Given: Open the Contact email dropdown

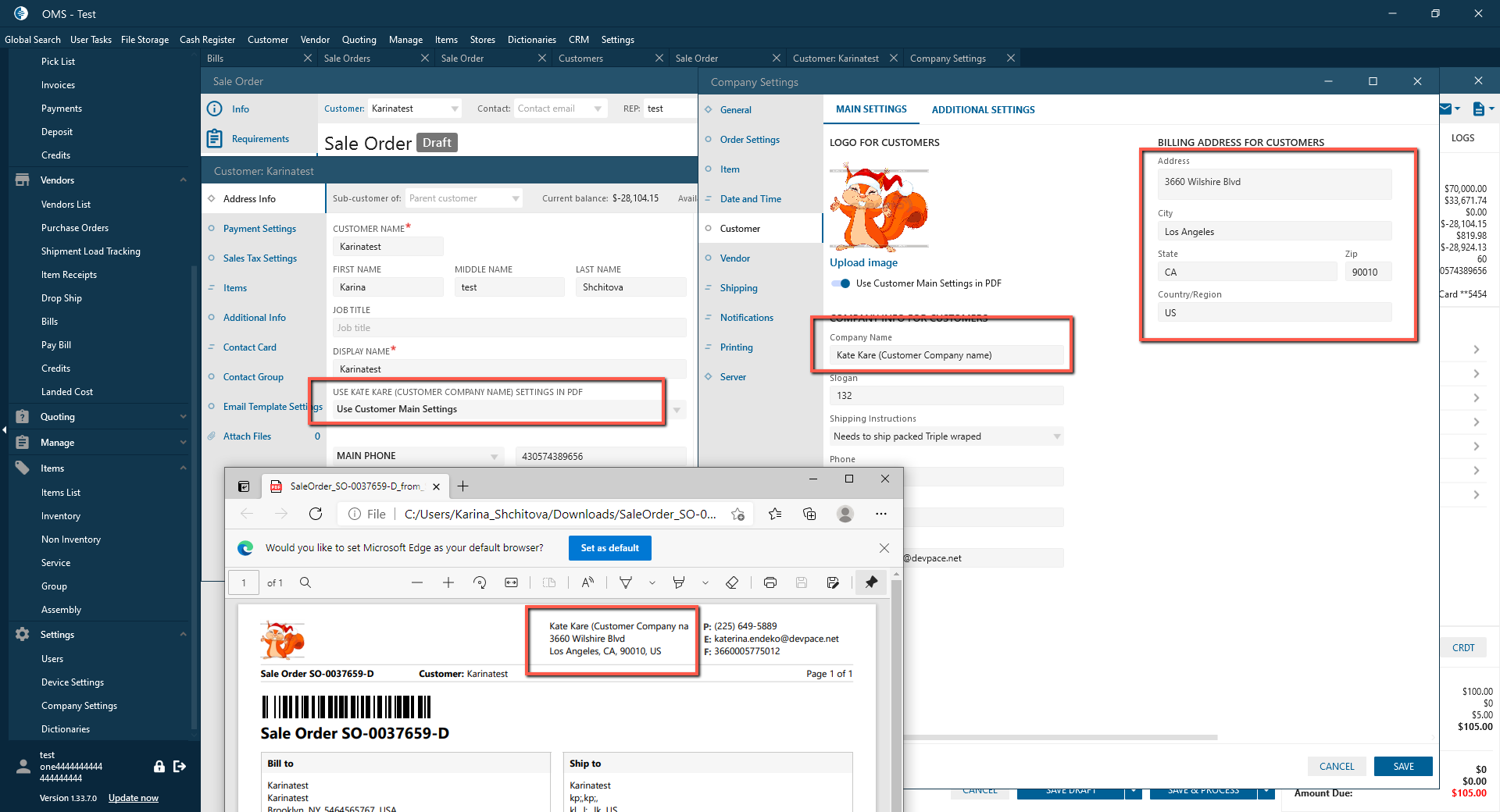Looking at the screenshot, I should click(598, 109).
